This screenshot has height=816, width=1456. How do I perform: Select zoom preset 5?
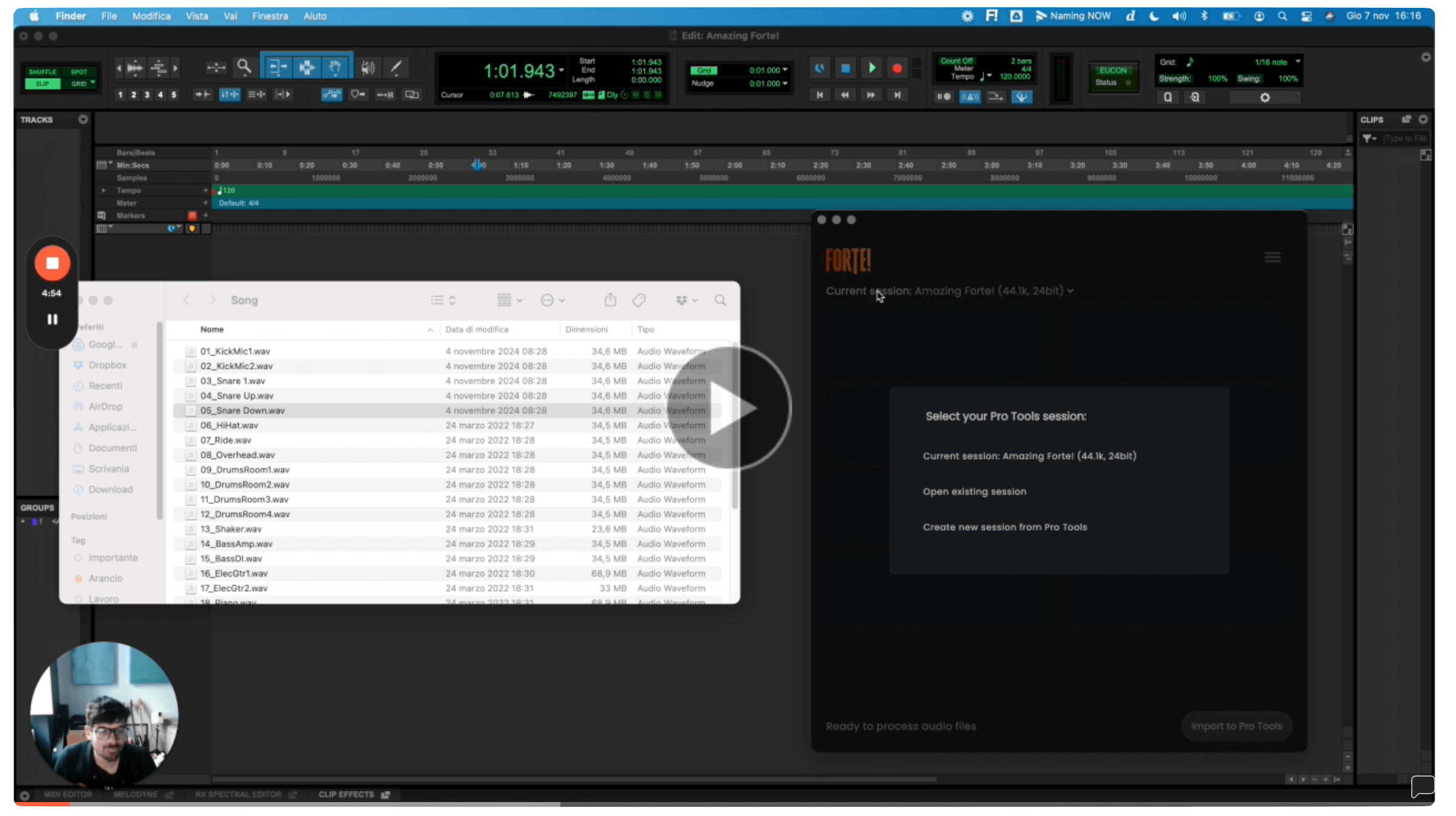click(x=174, y=95)
